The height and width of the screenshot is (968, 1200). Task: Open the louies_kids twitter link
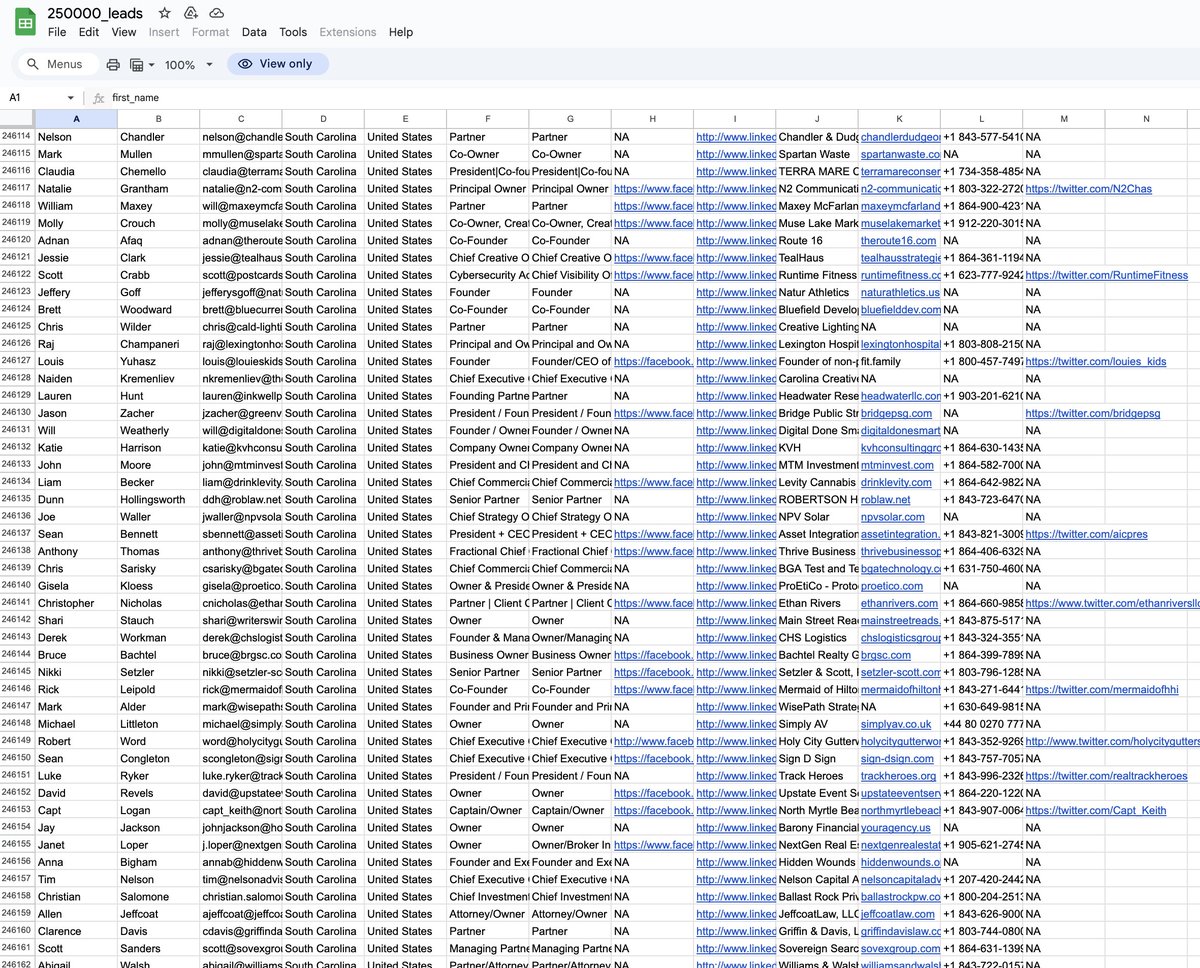1095,361
